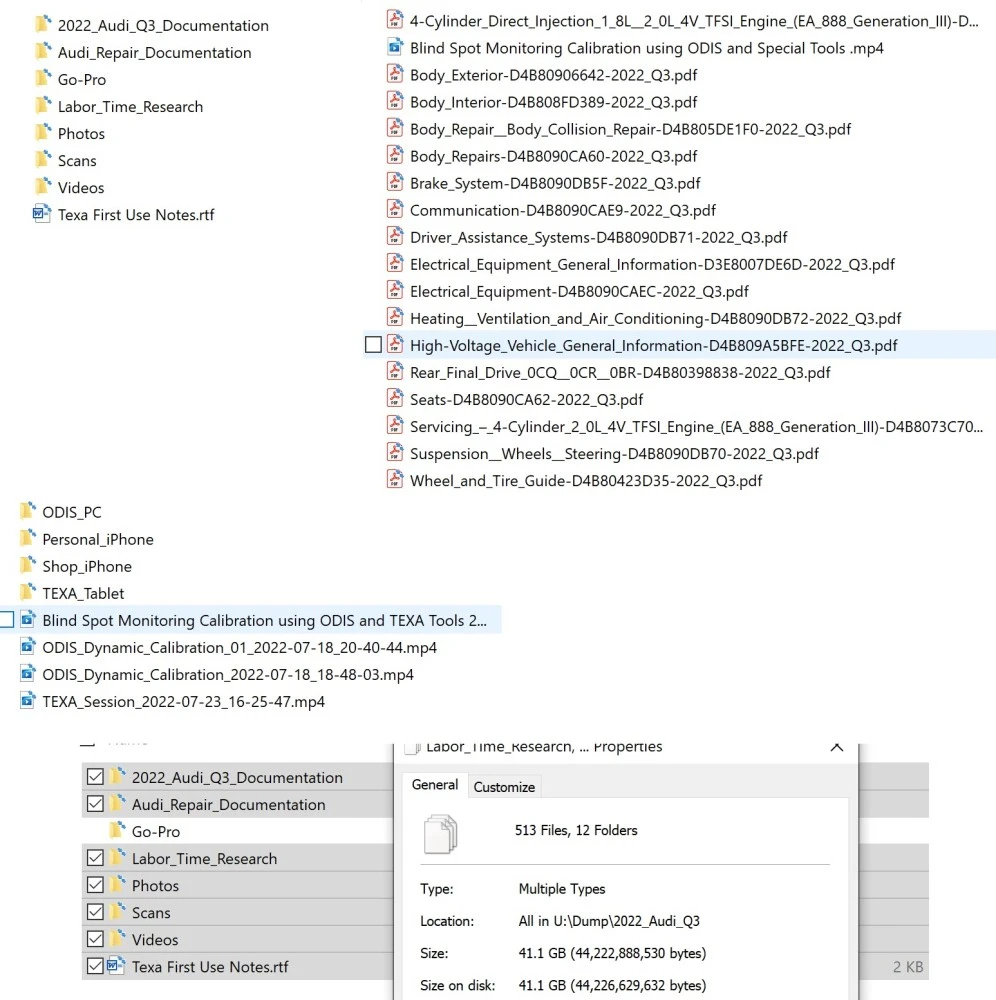Screen dimensions: 996x1000
Task: Click the 2 KB size of Texa First Use Notes
Action: (907, 967)
